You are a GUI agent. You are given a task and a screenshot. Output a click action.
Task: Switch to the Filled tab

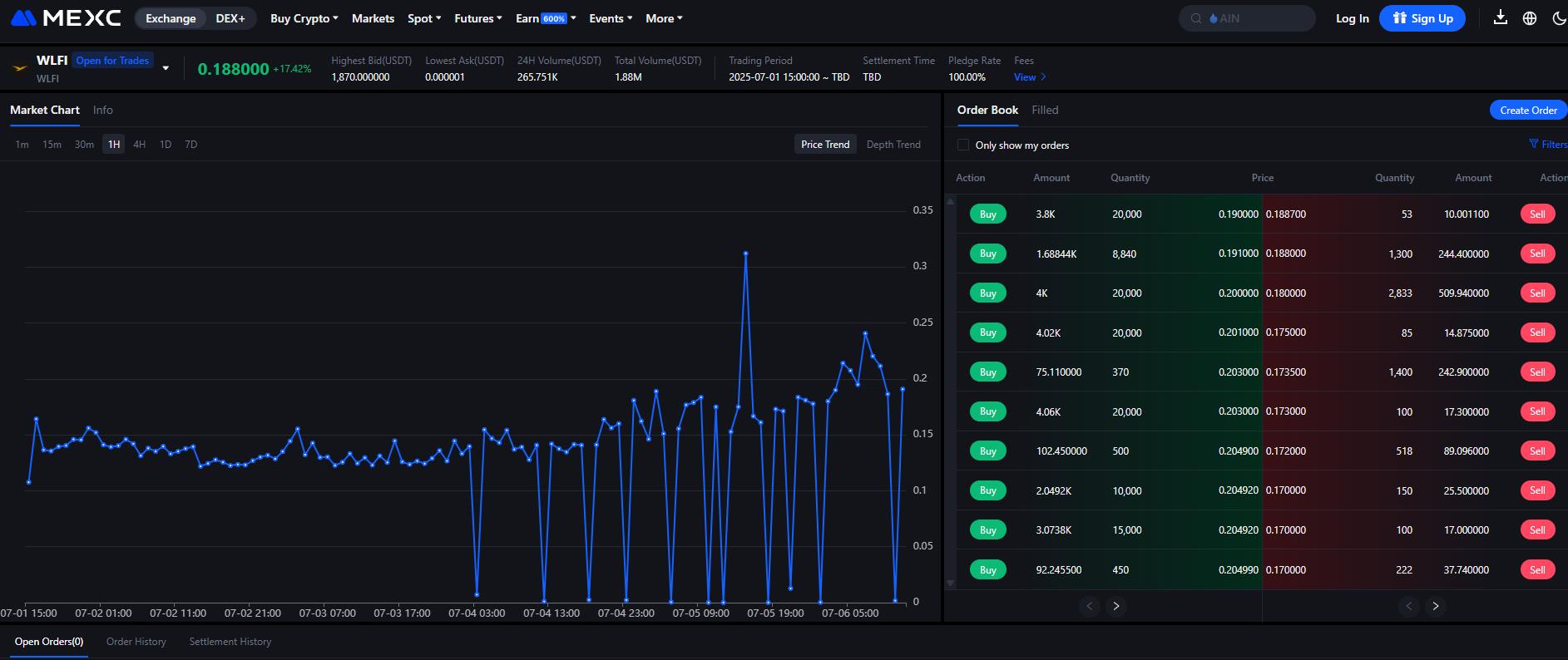(x=1045, y=110)
